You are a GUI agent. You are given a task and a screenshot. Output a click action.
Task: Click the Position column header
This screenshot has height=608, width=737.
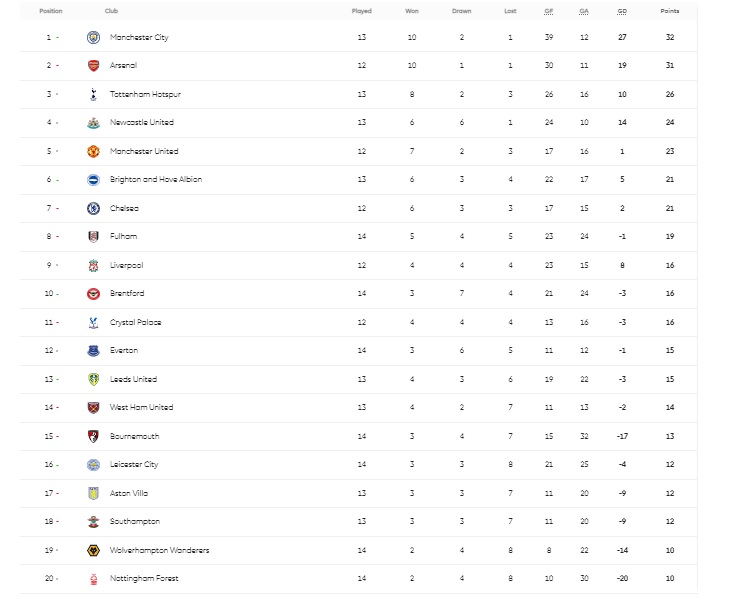pyautogui.click(x=50, y=11)
